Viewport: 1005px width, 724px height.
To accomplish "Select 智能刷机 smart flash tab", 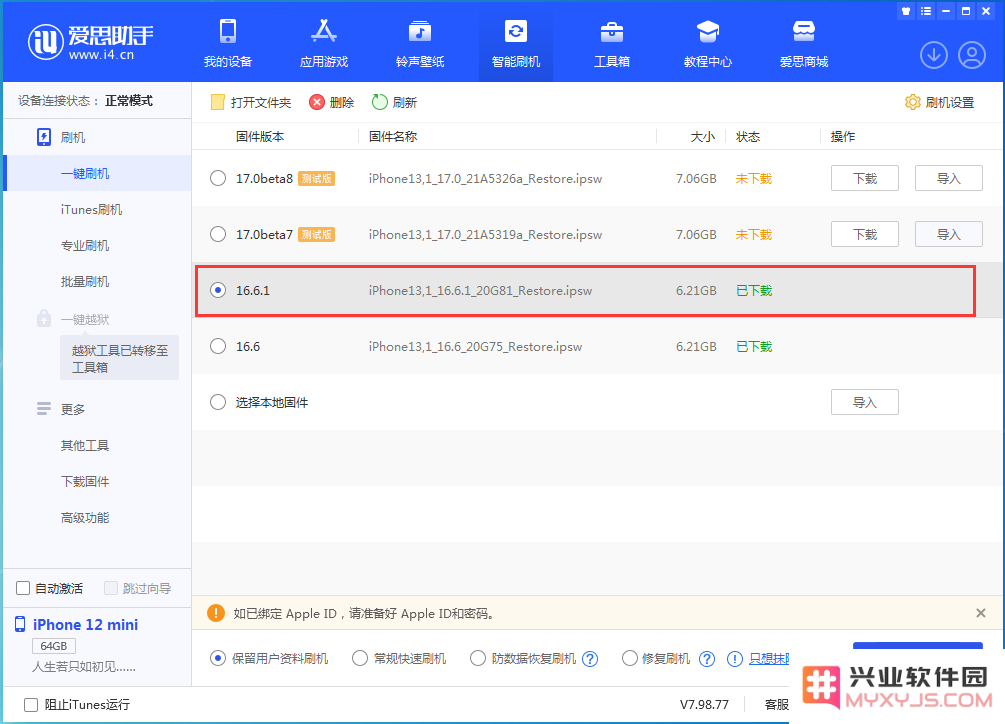I will tap(516, 44).
